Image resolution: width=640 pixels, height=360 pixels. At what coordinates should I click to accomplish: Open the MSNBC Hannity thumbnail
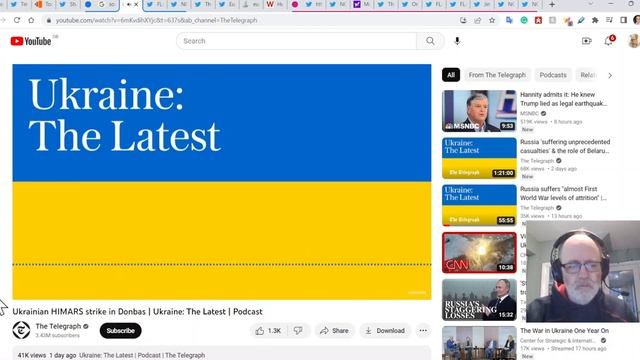(479, 111)
